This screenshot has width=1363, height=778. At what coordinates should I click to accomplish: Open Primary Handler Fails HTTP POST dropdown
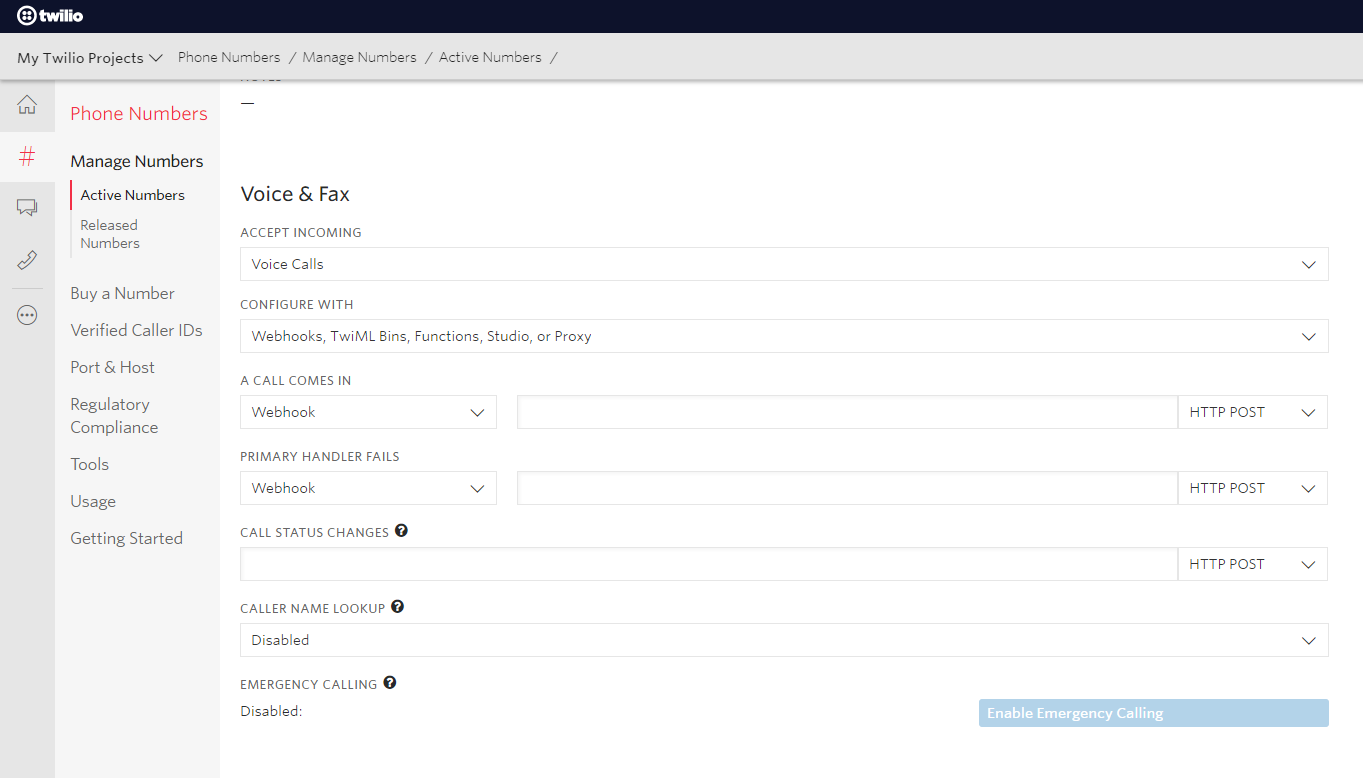click(1253, 488)
